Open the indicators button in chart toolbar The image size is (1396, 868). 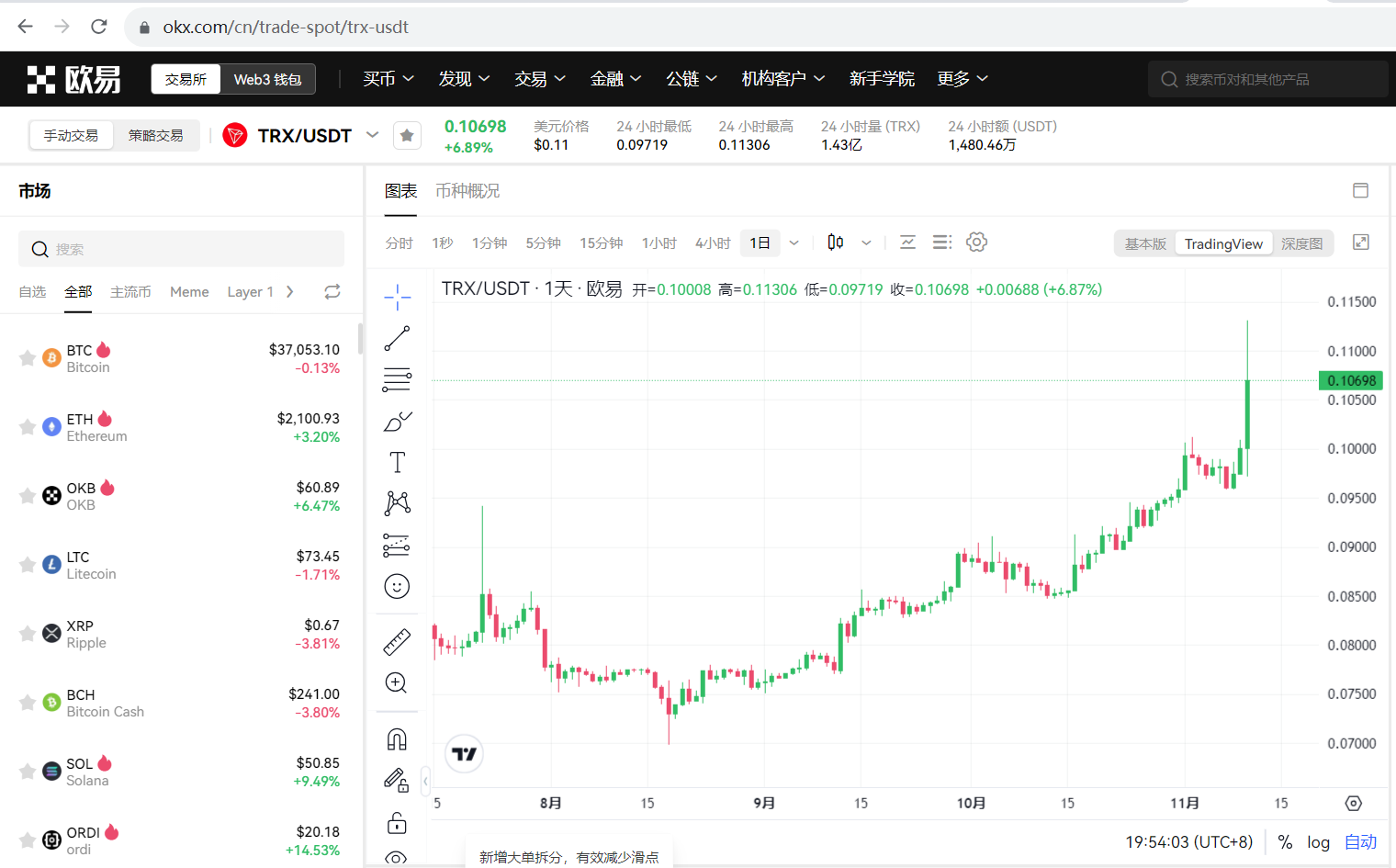click(907, 242)
